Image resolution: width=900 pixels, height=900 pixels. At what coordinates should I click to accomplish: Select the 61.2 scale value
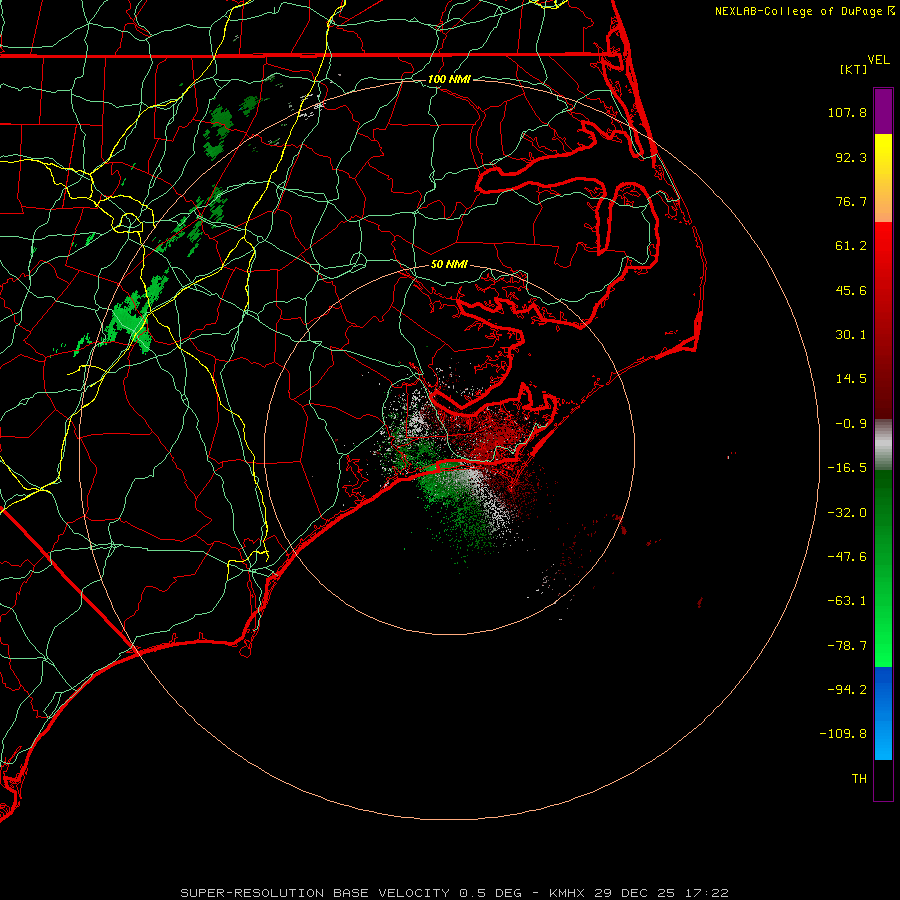pyautogui.click(x=851, y=246)
